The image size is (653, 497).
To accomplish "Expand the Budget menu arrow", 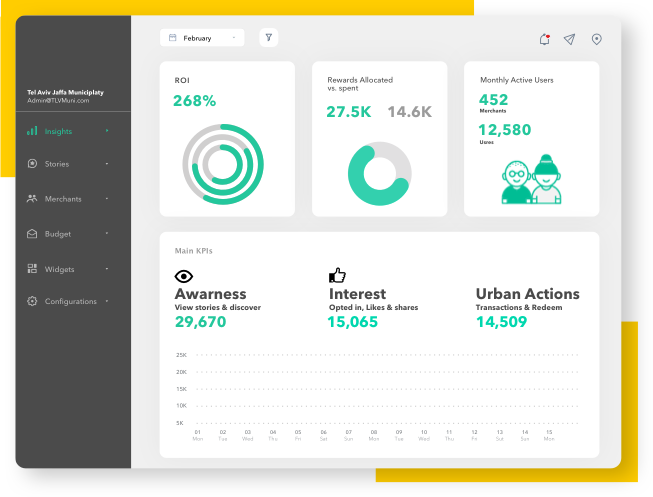I will (x=107, y=234).
